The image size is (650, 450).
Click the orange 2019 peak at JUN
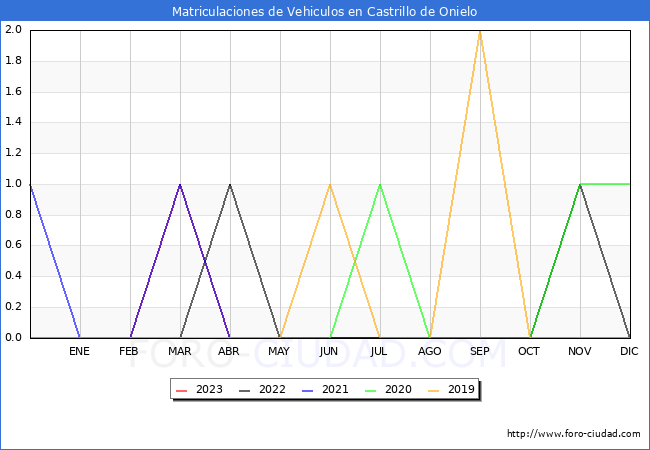pos(330,184)
